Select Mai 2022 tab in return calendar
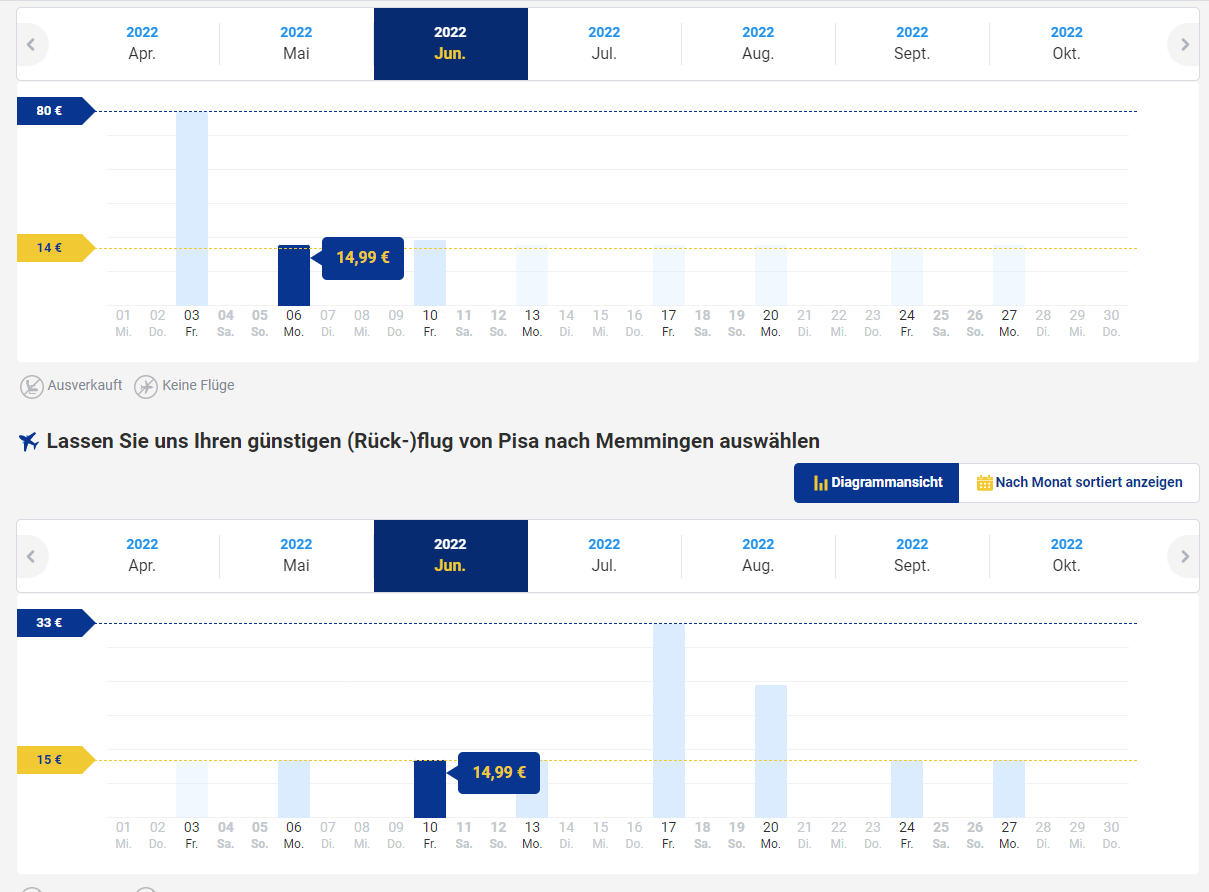1209x892 pixels. point(296,556)
